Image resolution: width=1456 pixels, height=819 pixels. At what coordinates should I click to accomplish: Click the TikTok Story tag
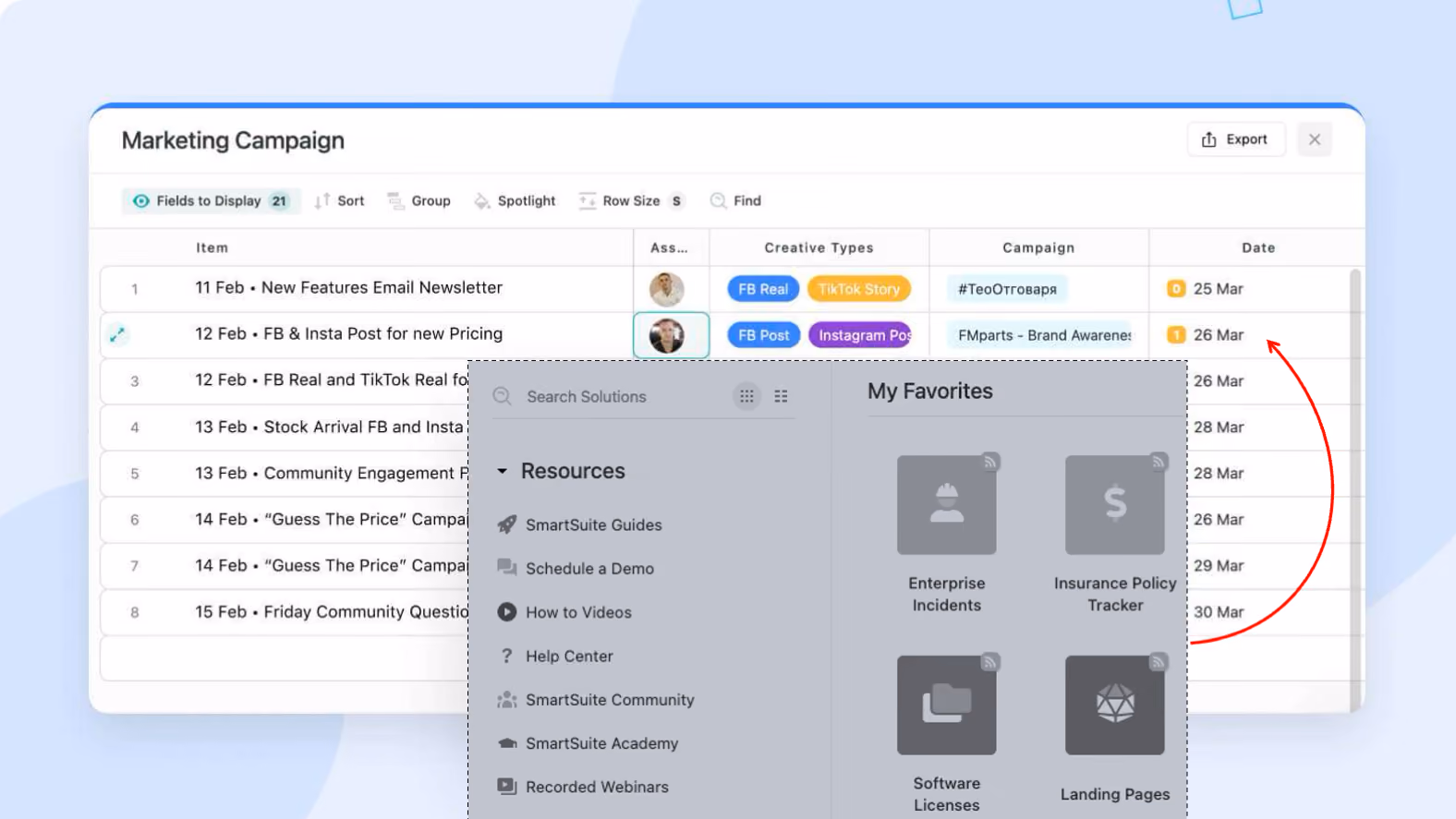click(859, 289)
